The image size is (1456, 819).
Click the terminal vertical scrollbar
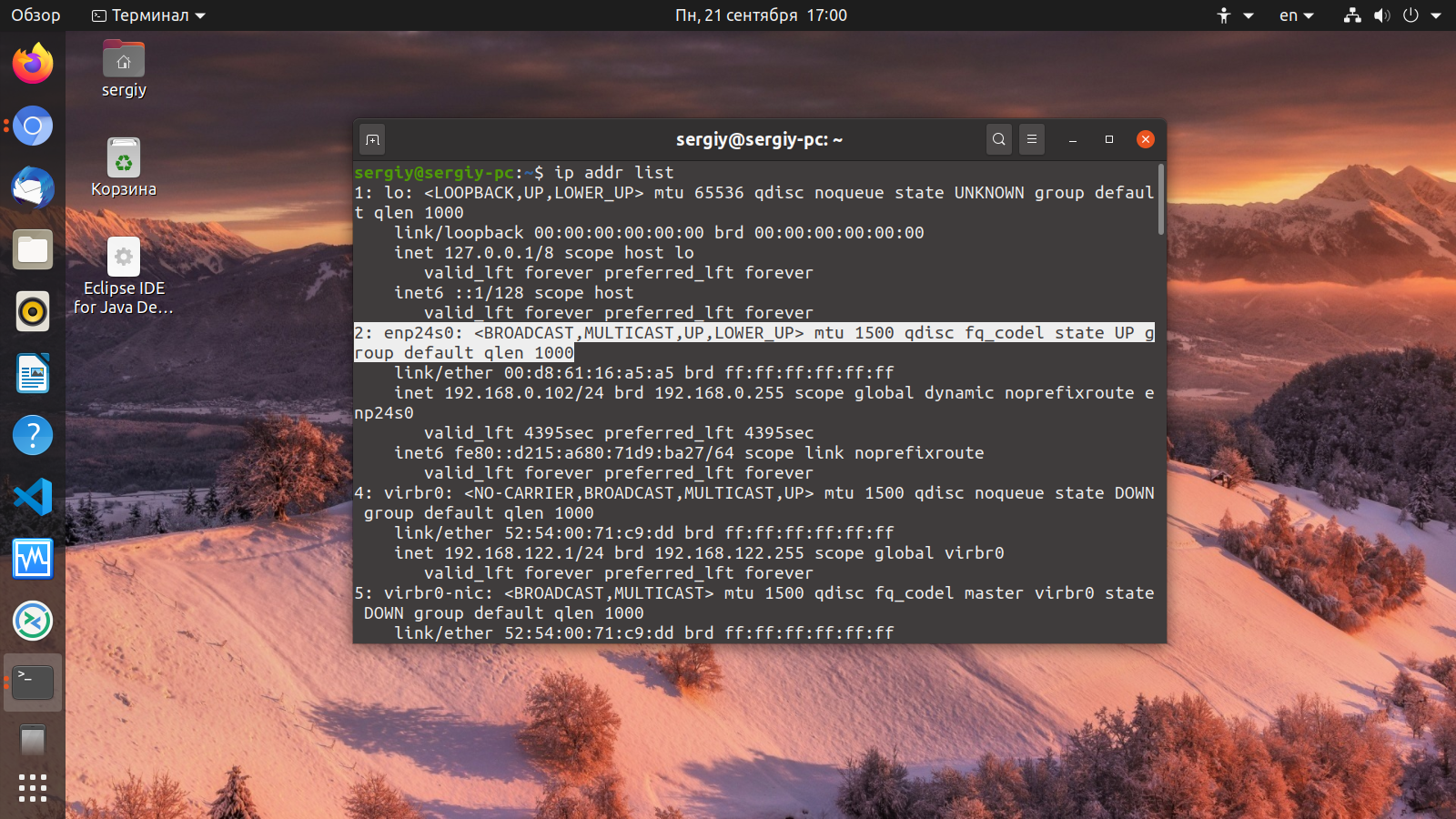1161,200
